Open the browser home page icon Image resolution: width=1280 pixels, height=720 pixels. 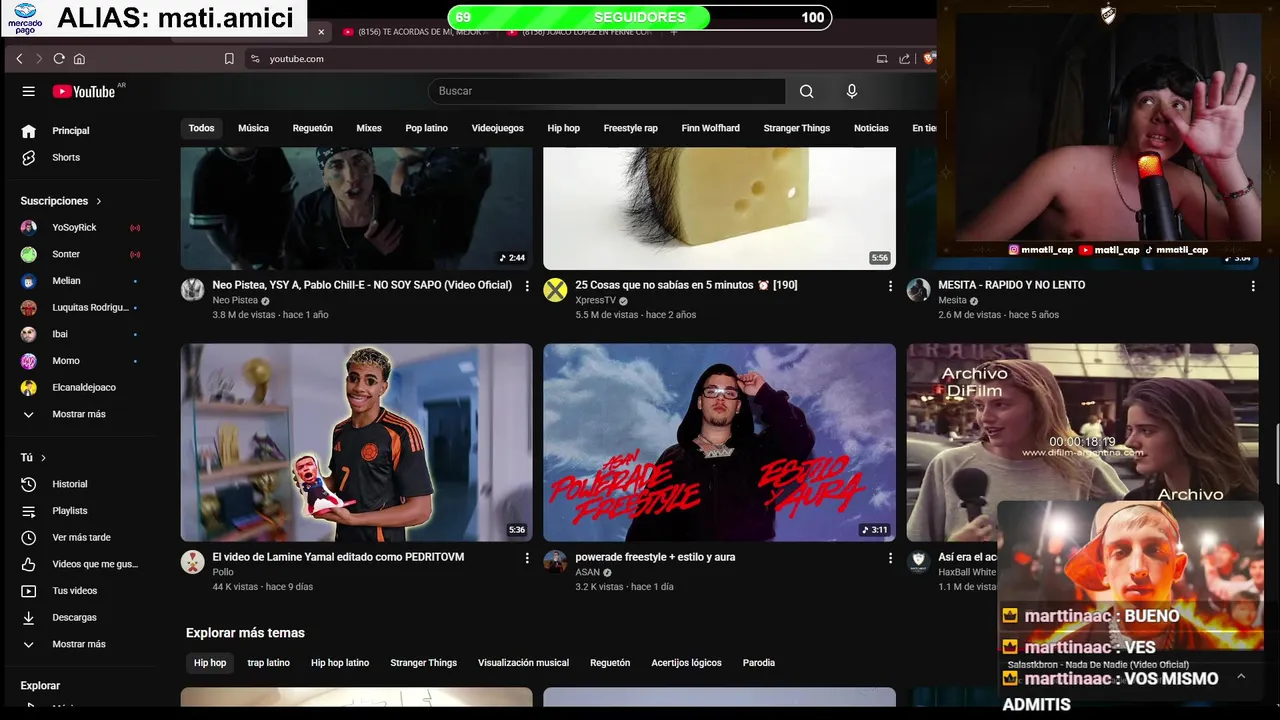coord(79,59)
